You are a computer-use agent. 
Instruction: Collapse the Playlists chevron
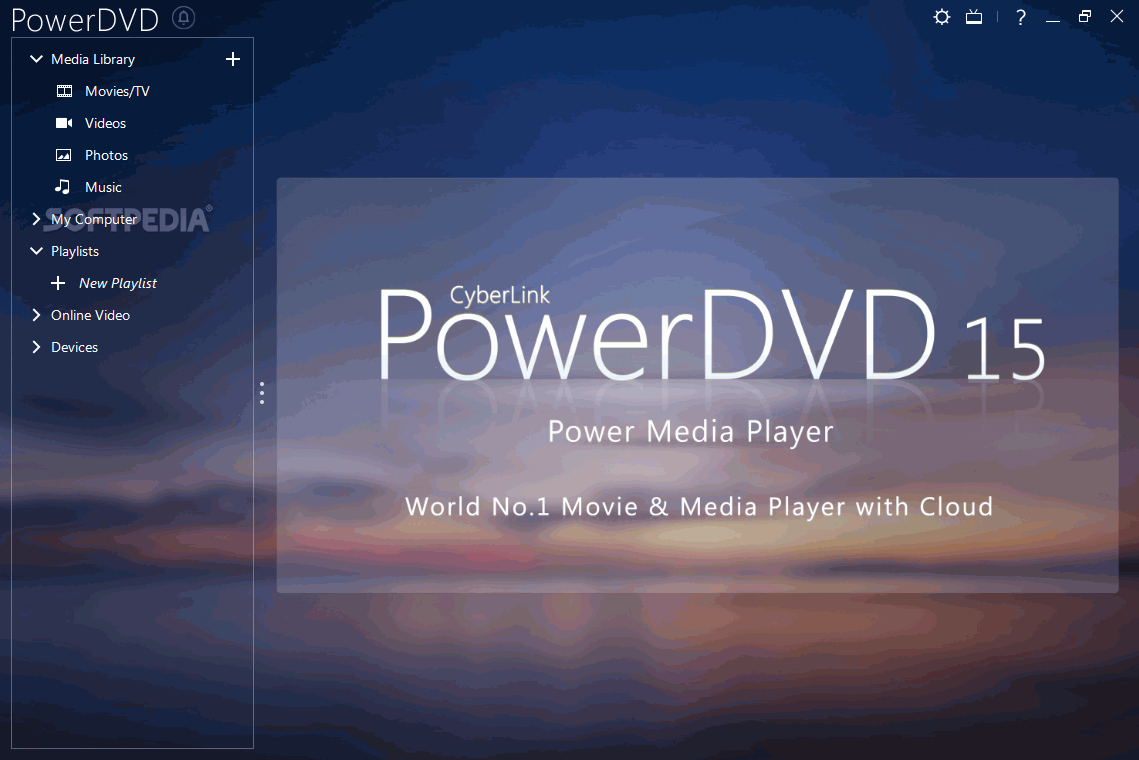point(36,251)
